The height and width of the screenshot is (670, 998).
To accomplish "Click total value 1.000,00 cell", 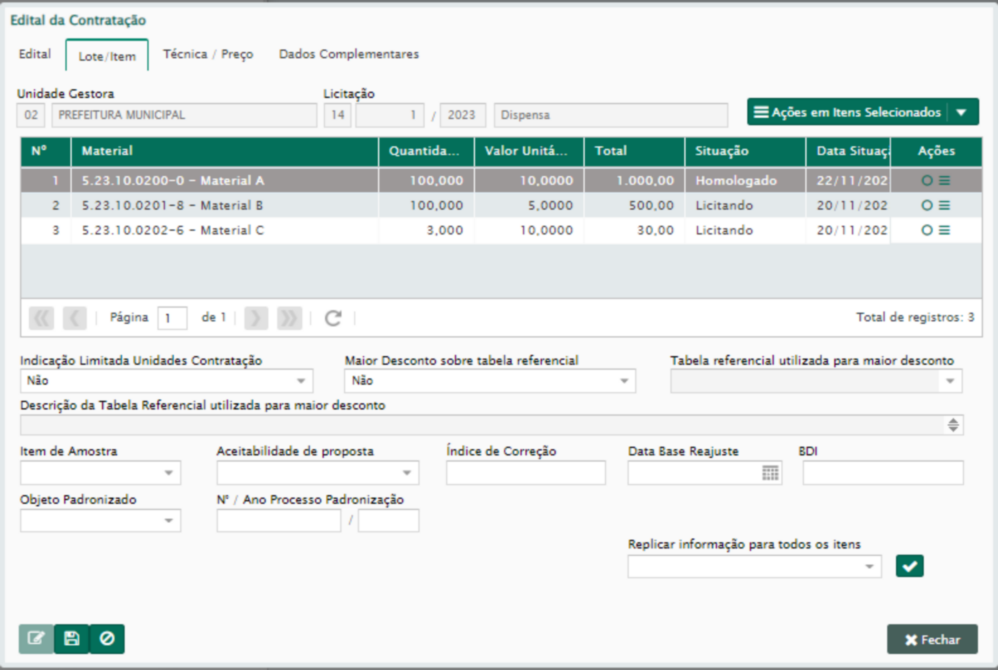I will click(635, 181).
